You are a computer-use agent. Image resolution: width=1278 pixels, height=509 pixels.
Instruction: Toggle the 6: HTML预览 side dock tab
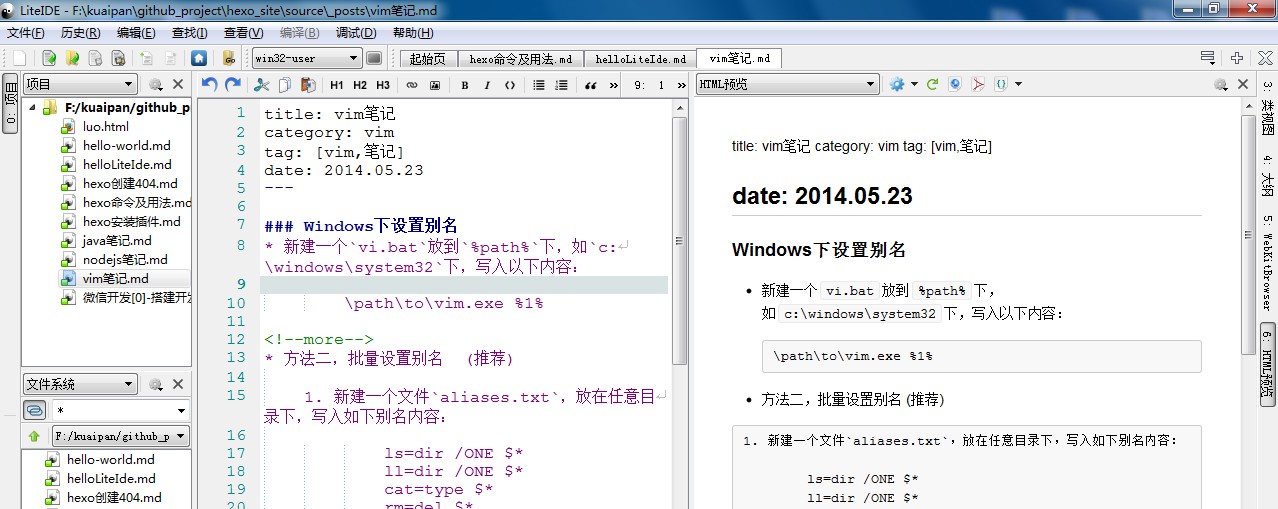tap(1267, 364)
